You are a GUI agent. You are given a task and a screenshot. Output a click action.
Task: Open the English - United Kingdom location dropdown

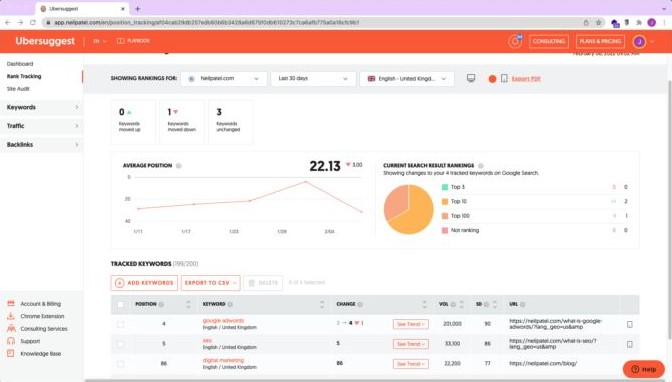(407, 79)
